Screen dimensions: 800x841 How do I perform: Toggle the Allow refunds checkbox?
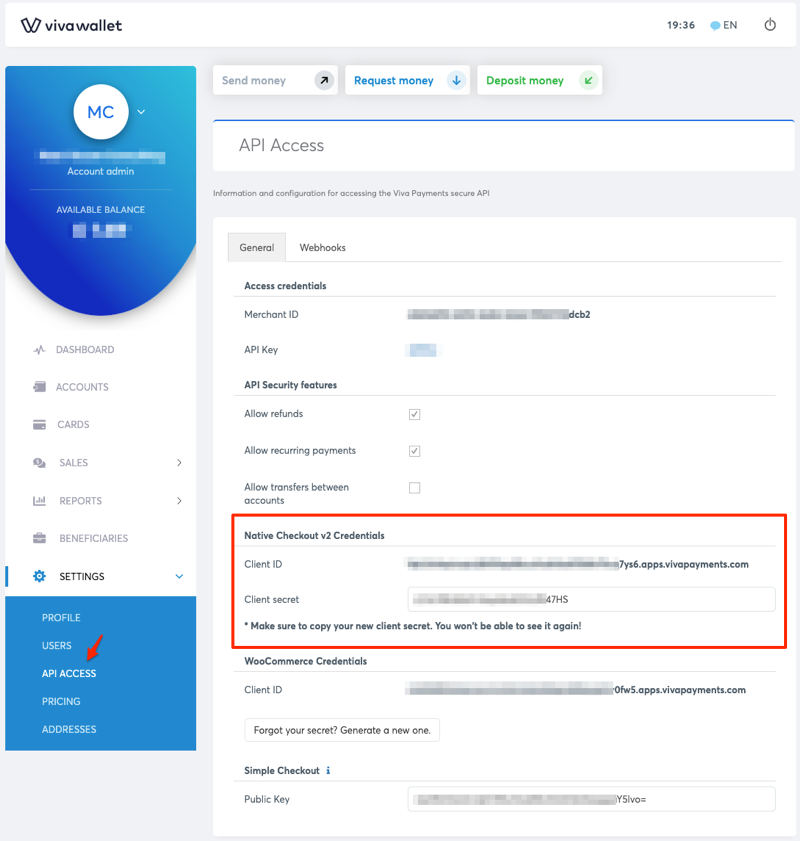point(414,414)
